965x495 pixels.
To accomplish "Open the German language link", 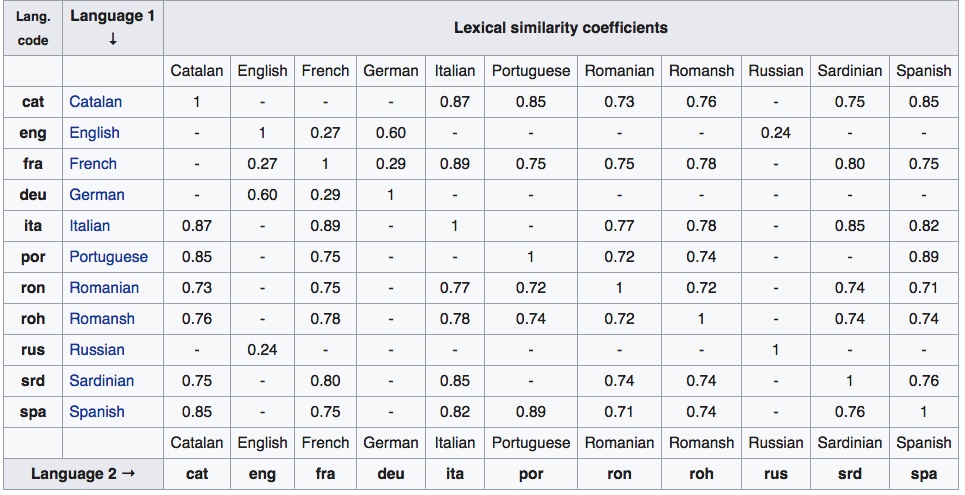I will point(95,194).
